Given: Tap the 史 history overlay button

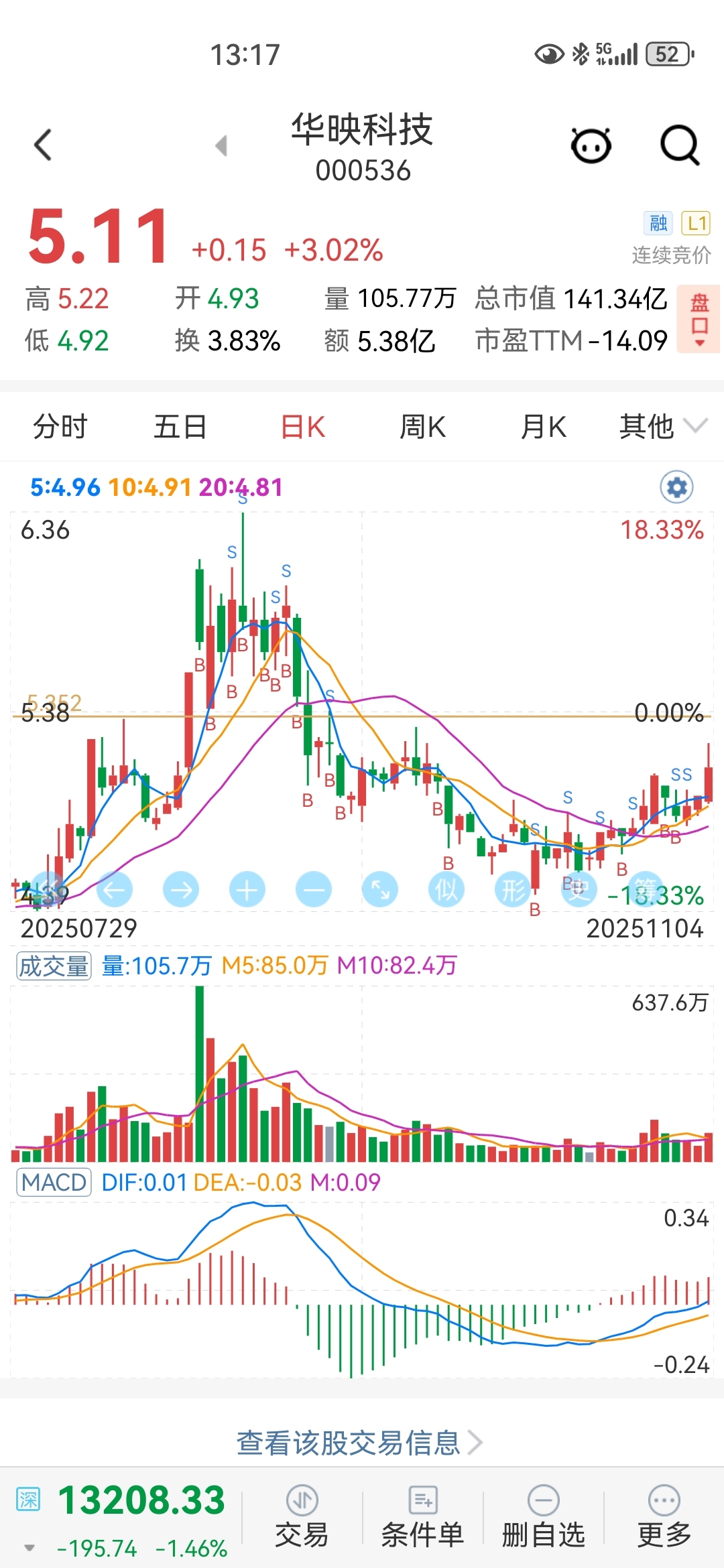Looking at the screenshot, I should tap(579, 890).
